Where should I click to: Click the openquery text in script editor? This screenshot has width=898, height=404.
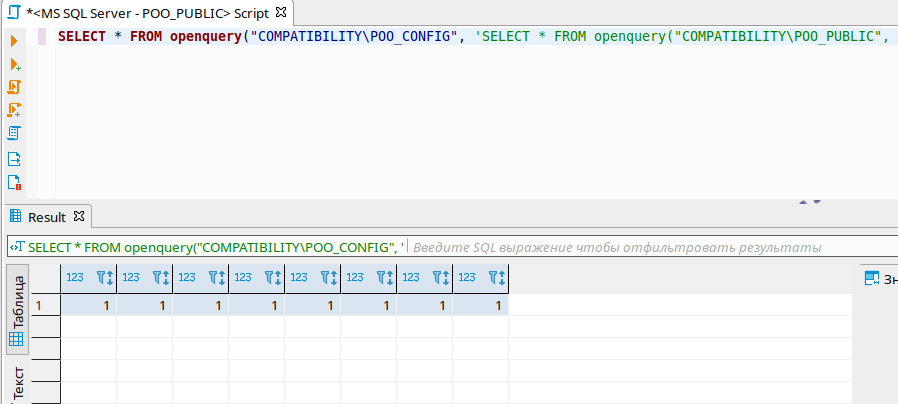pyautogui.click(x=205, y=37)
